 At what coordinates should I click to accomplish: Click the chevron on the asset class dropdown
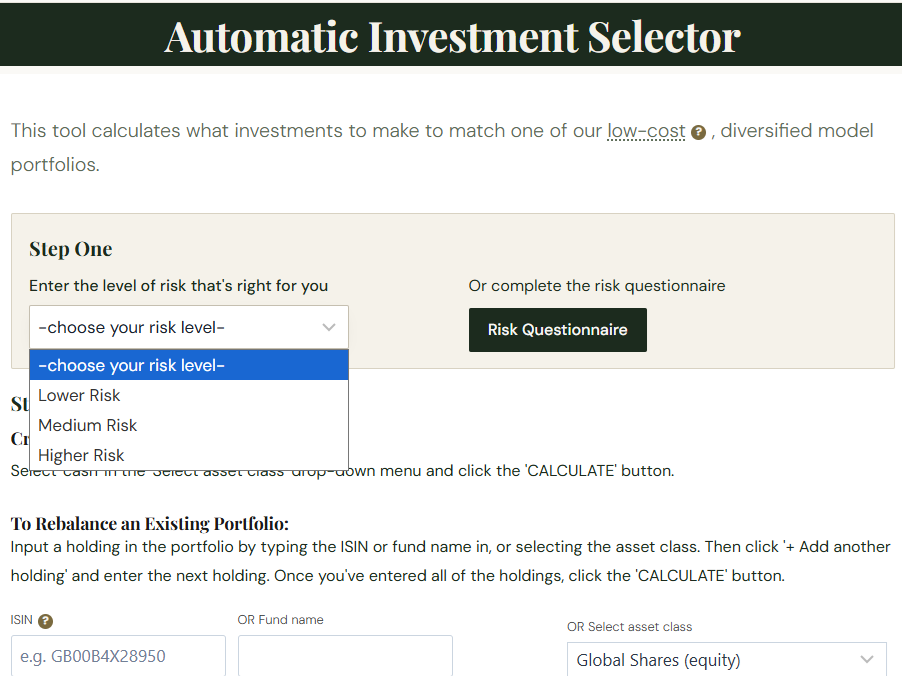867,659
